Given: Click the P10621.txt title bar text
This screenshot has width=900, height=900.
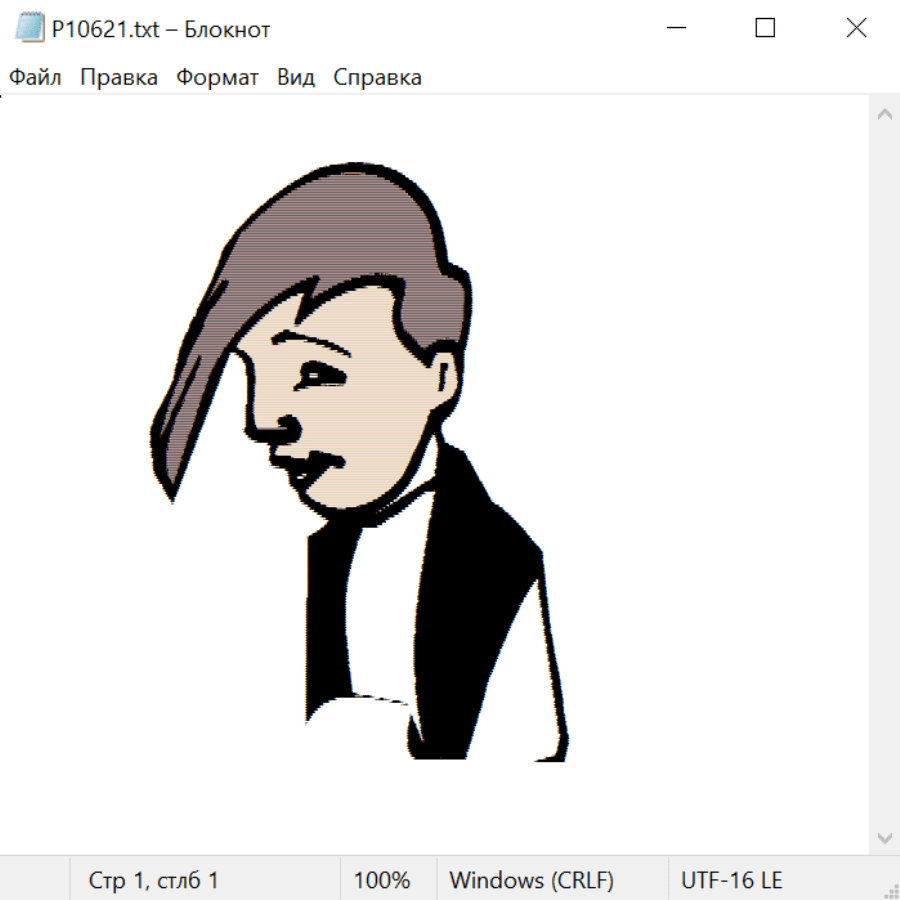Looking at the screenshot, I should coord(160,29).
